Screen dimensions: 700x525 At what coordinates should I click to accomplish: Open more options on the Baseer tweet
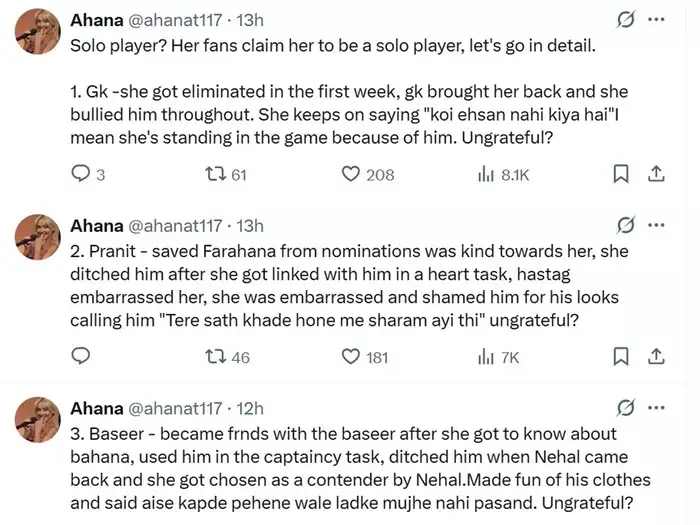tap(656, 408)
